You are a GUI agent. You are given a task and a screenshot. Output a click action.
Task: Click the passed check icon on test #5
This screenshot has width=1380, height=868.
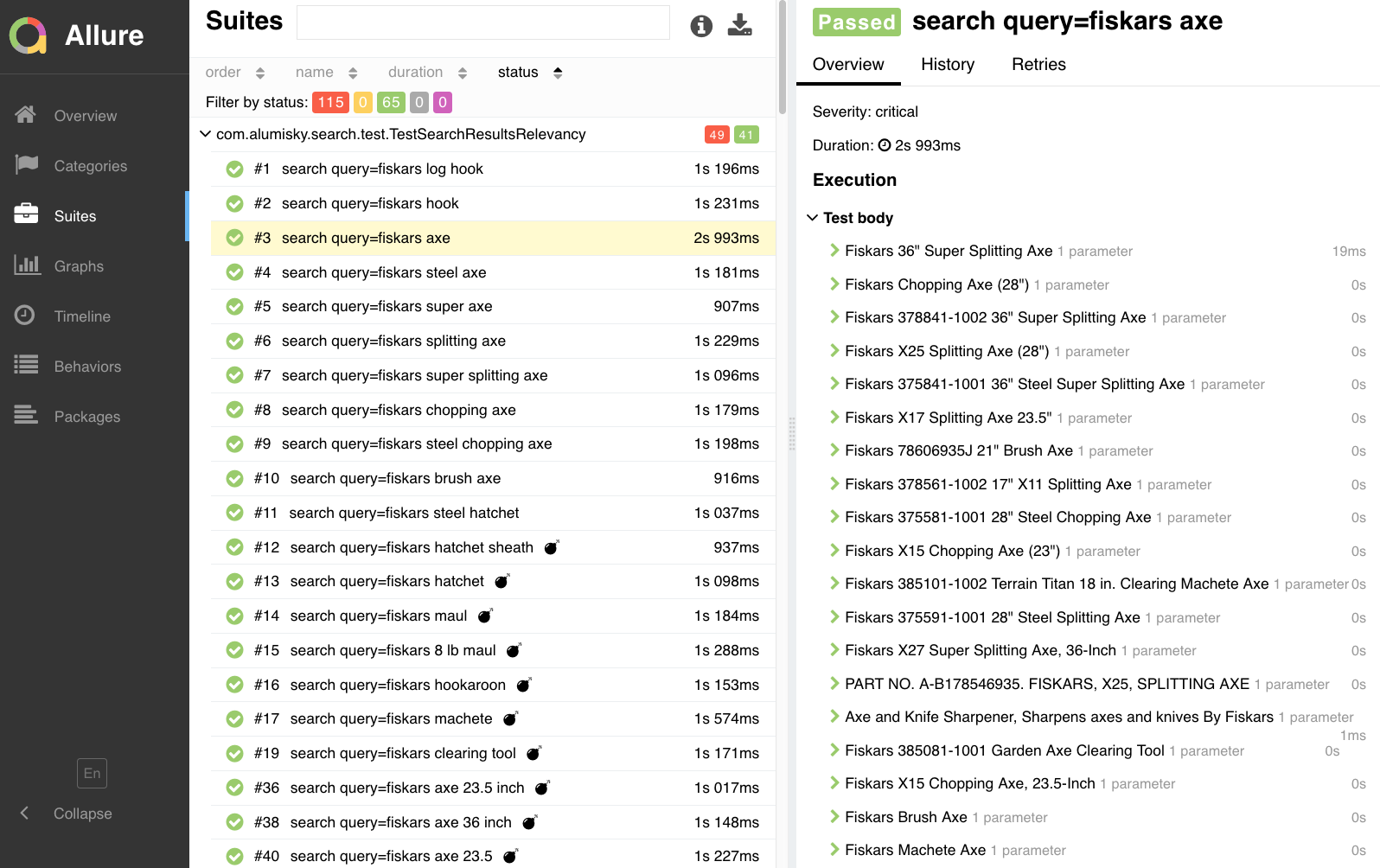point(234,307)
